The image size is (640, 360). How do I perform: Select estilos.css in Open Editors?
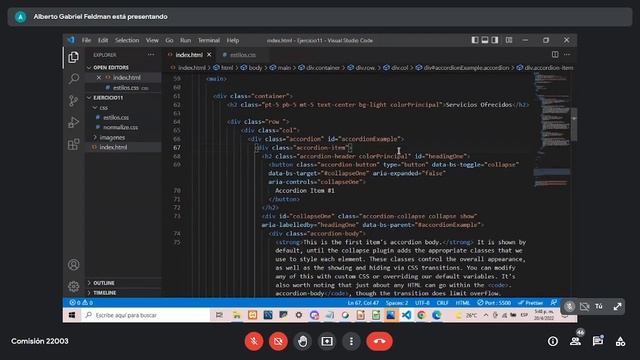[x=126, y=87]
